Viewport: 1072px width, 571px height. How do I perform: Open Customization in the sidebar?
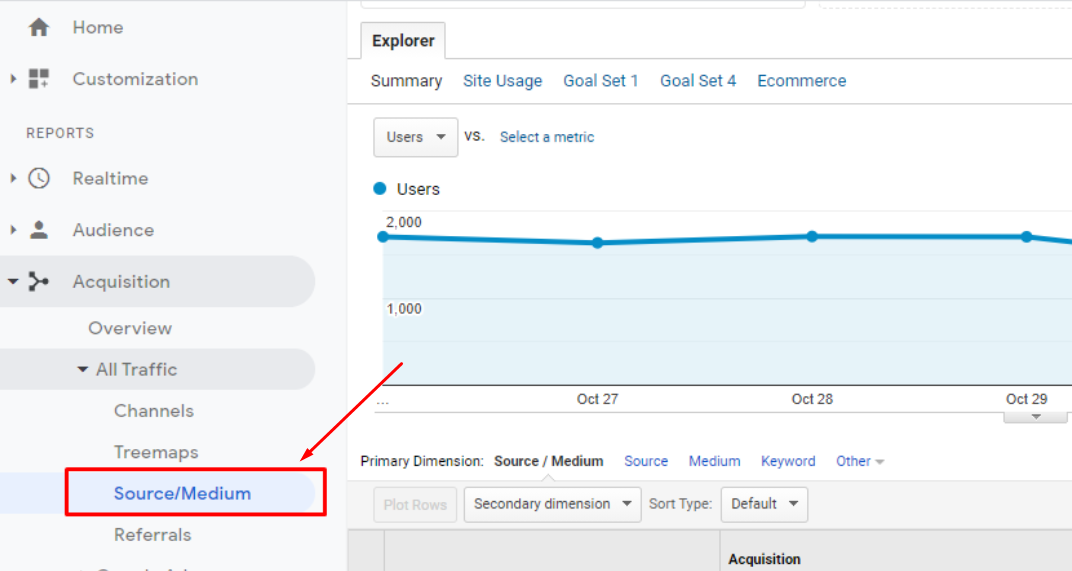coord(135,79)
